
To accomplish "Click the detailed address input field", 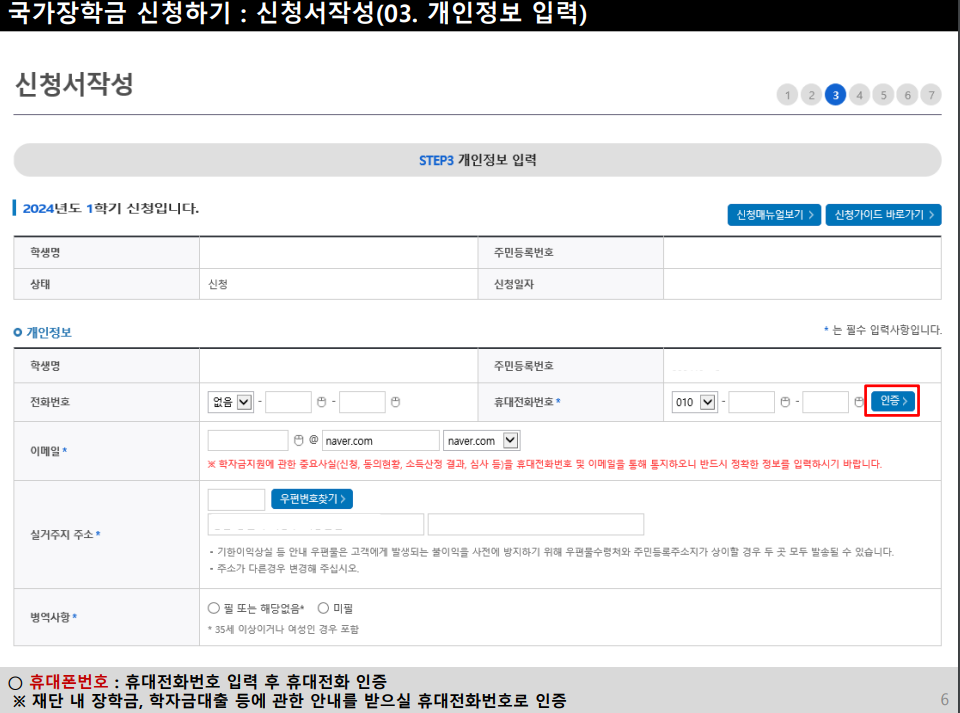I will point(536,524).
